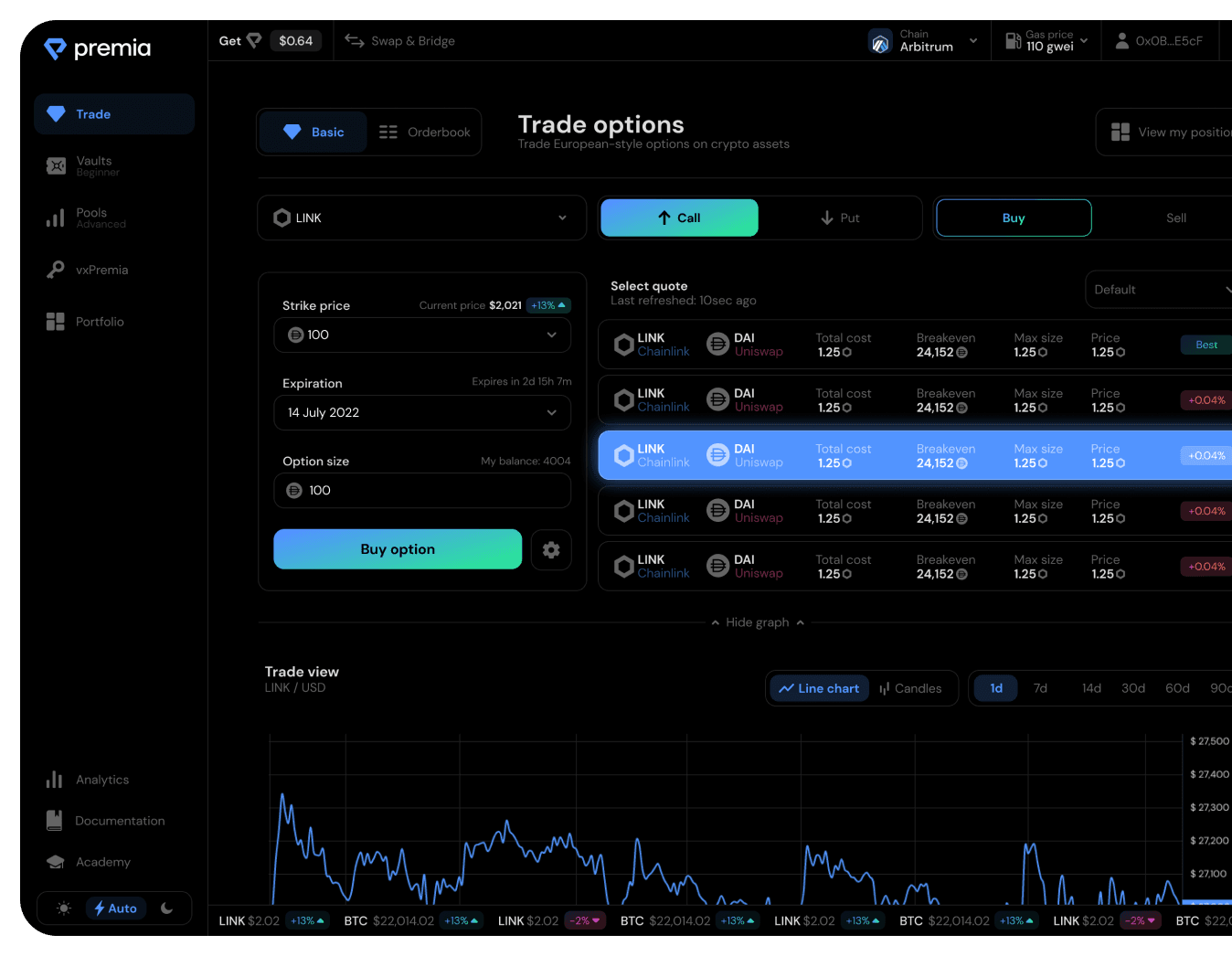Choose the Buy side toggle
Viewport: 1232px width, 956px height.
[1014, 218]
